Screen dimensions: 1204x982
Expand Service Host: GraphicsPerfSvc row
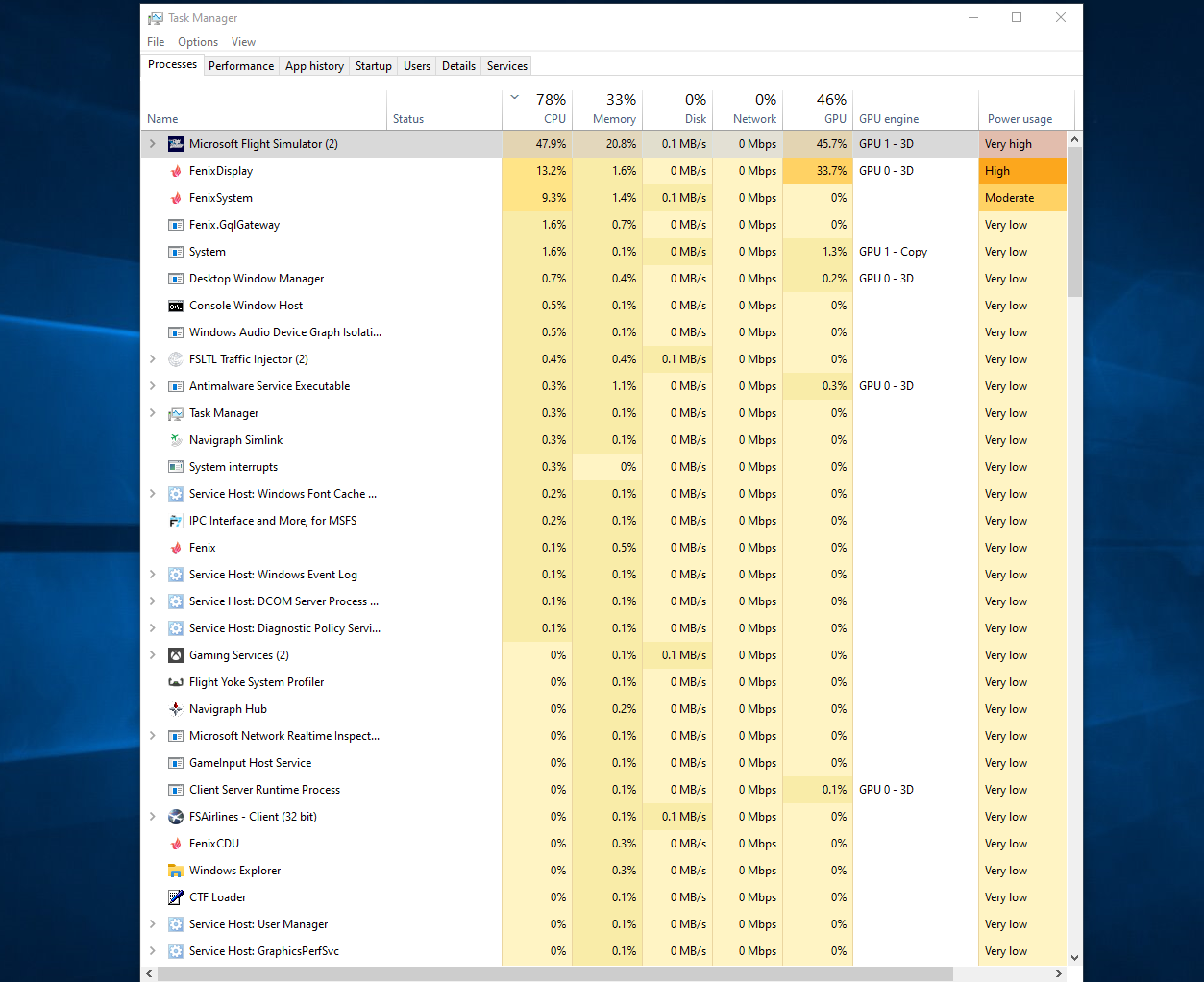(x=152, y=951)
